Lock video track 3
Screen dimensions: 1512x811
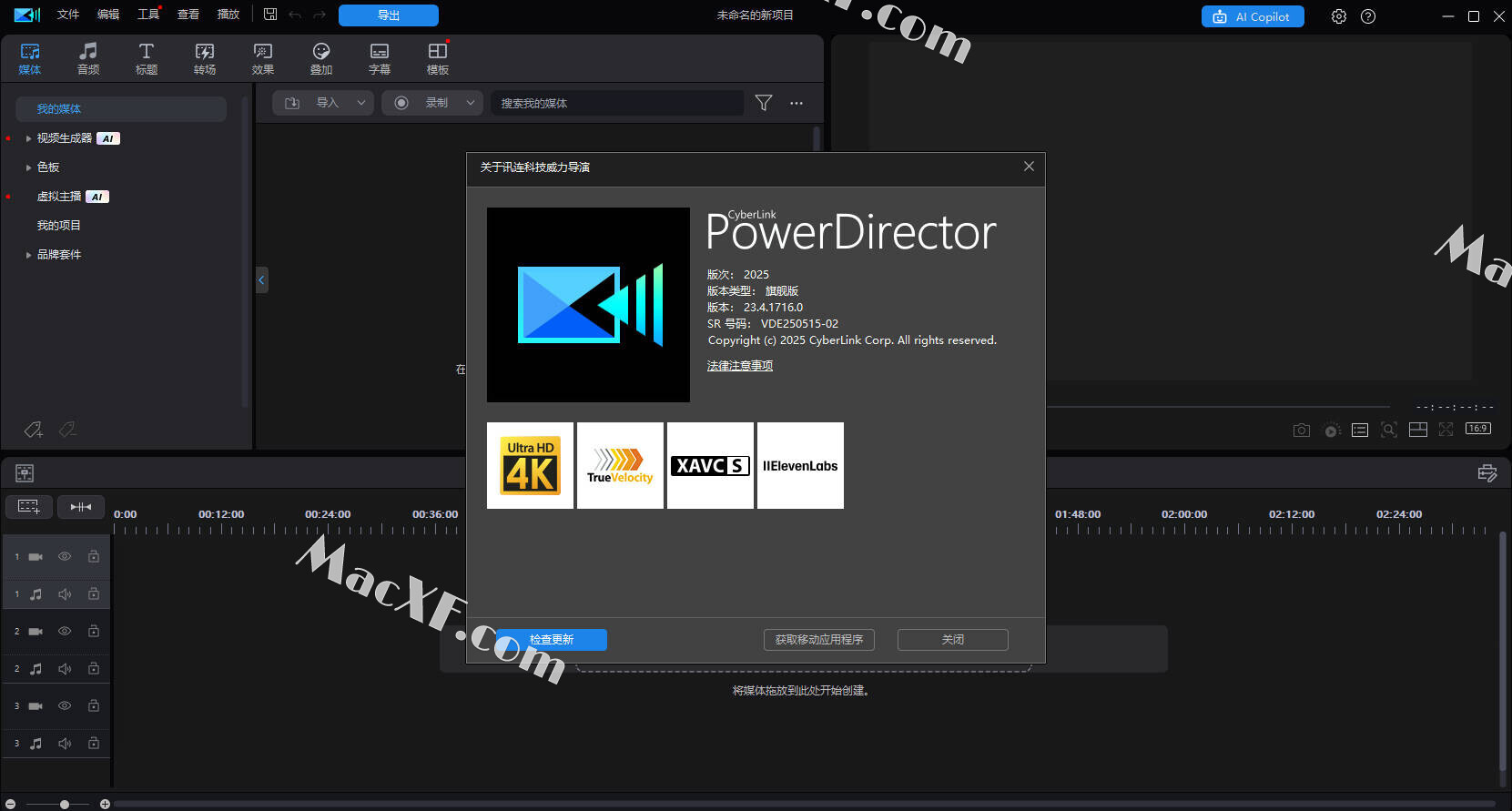coord(94,705)
